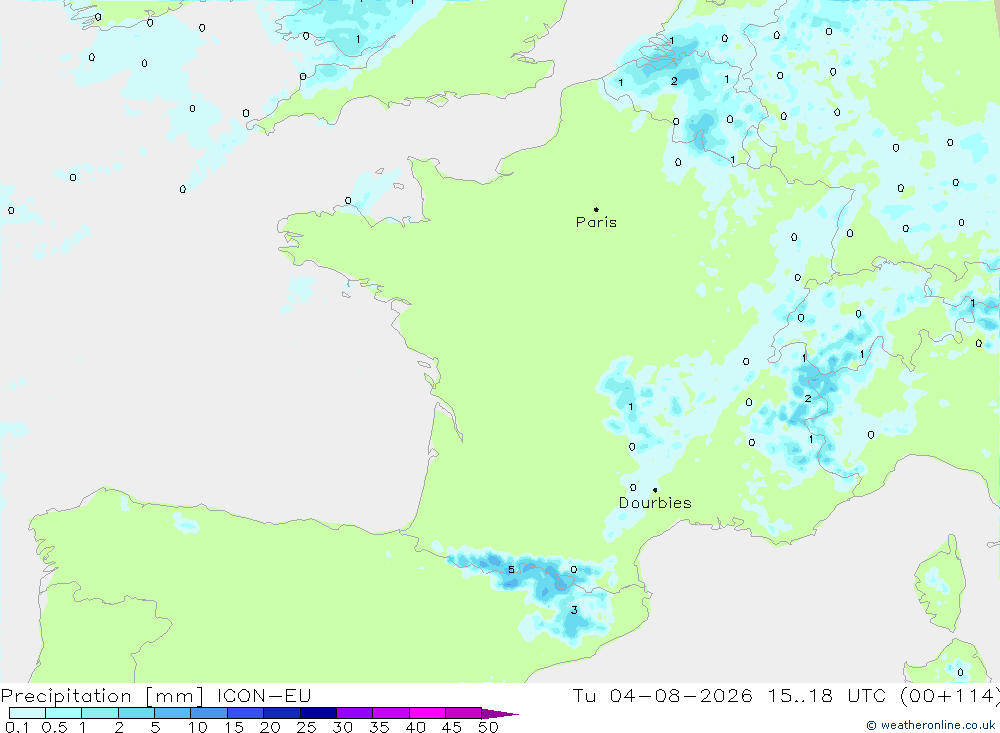The height and width of the screenshot is (733, 1000).
Task: Click the 40–45 mm legend swatch
Action: (x=427, y=713)
